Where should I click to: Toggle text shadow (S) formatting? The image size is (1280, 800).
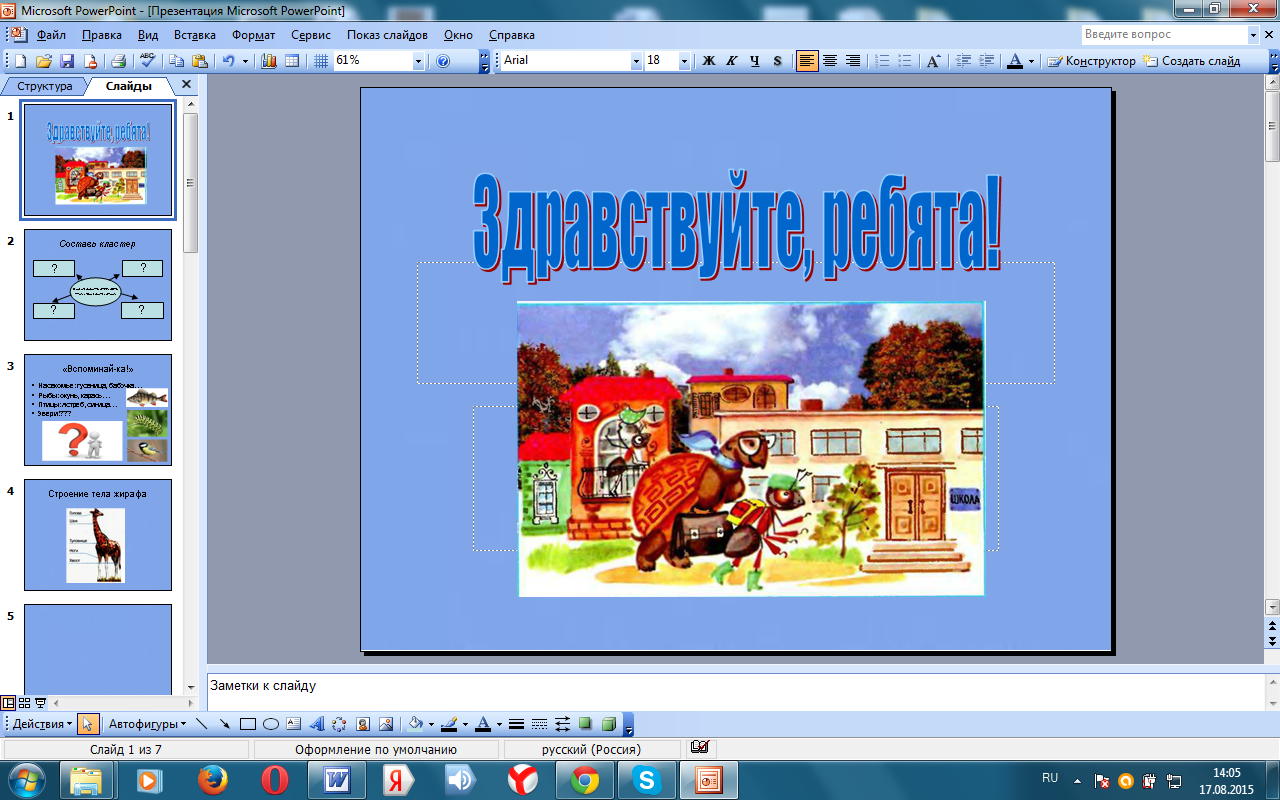click(778, 61)
